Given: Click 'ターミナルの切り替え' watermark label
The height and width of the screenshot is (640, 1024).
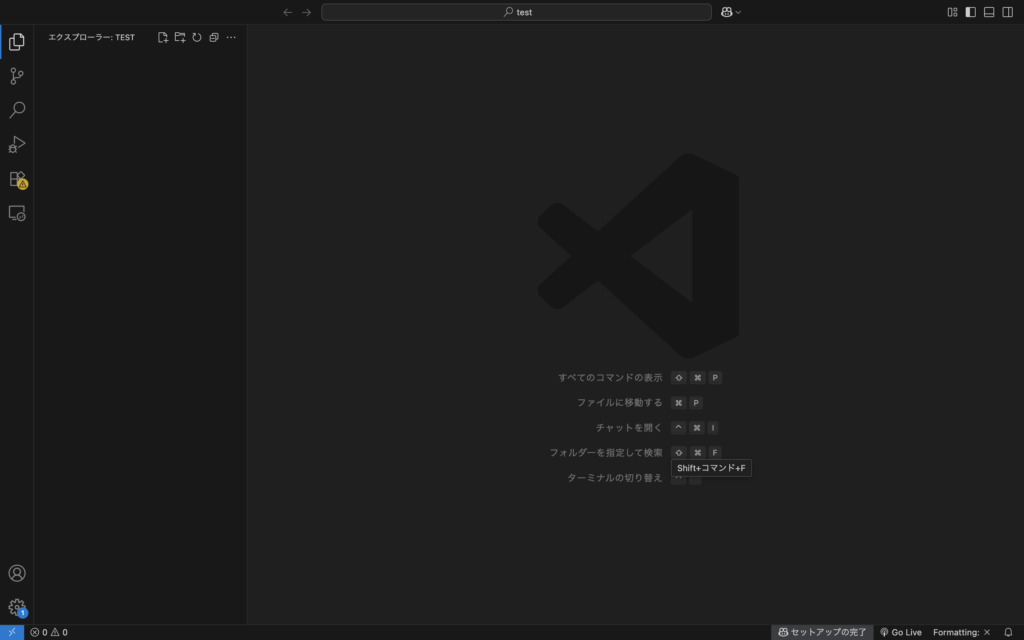Looking at the screenshot, I should click(x=615, y=477).
